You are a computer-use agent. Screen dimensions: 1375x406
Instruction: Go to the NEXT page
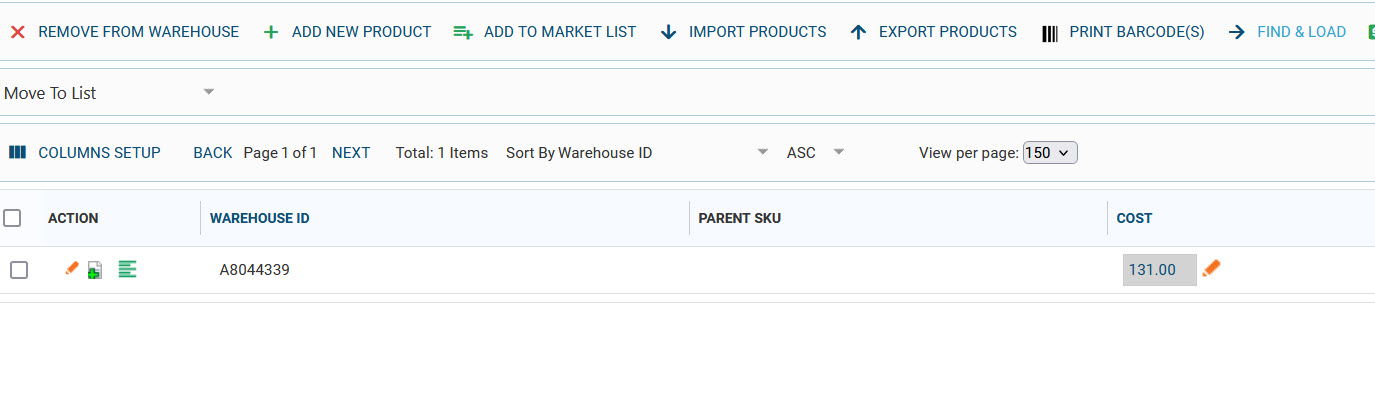tap(351, 153)
